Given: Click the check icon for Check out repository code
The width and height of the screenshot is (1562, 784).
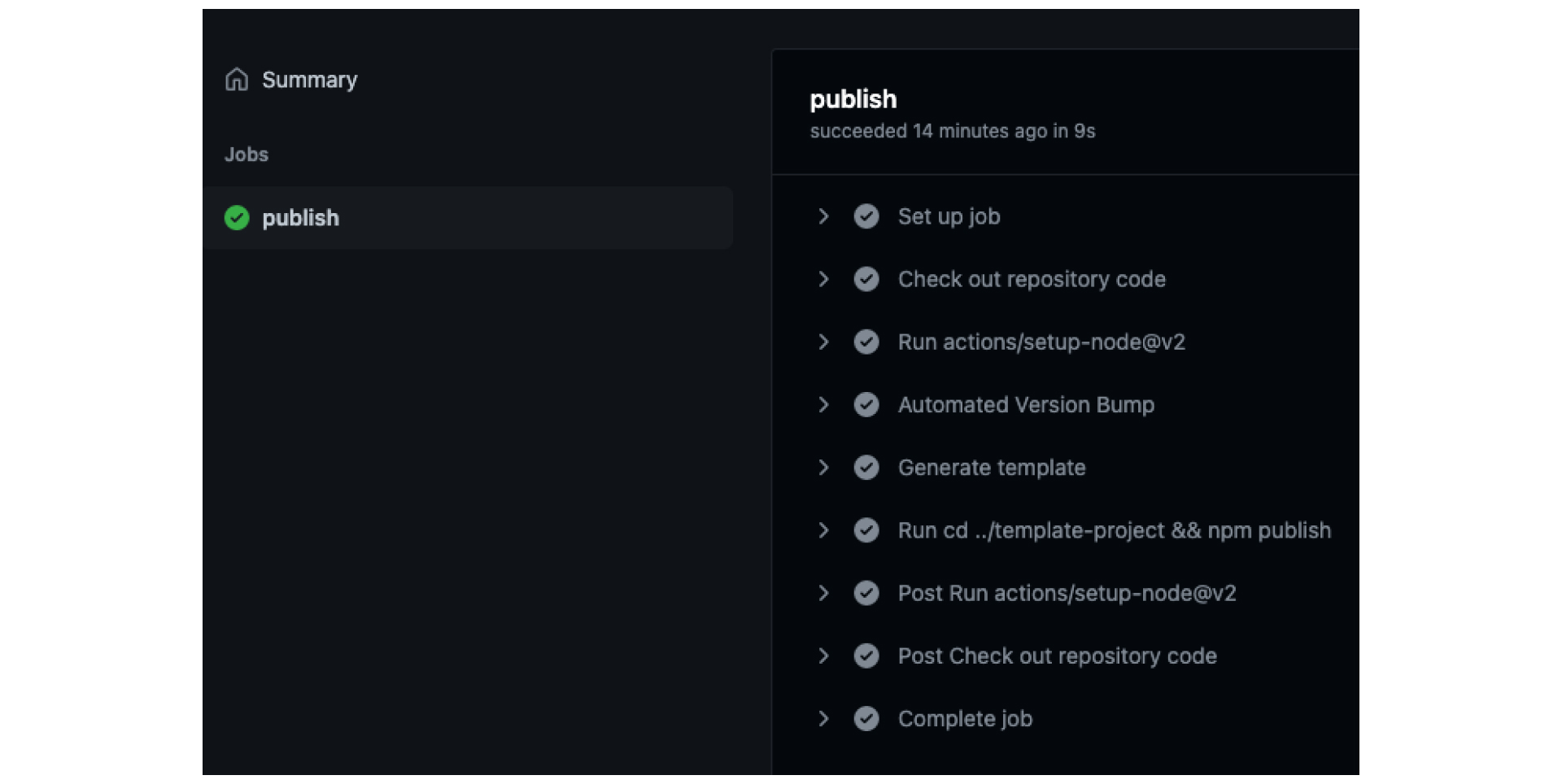Looking at the screenshot, I should coord(866,279).
